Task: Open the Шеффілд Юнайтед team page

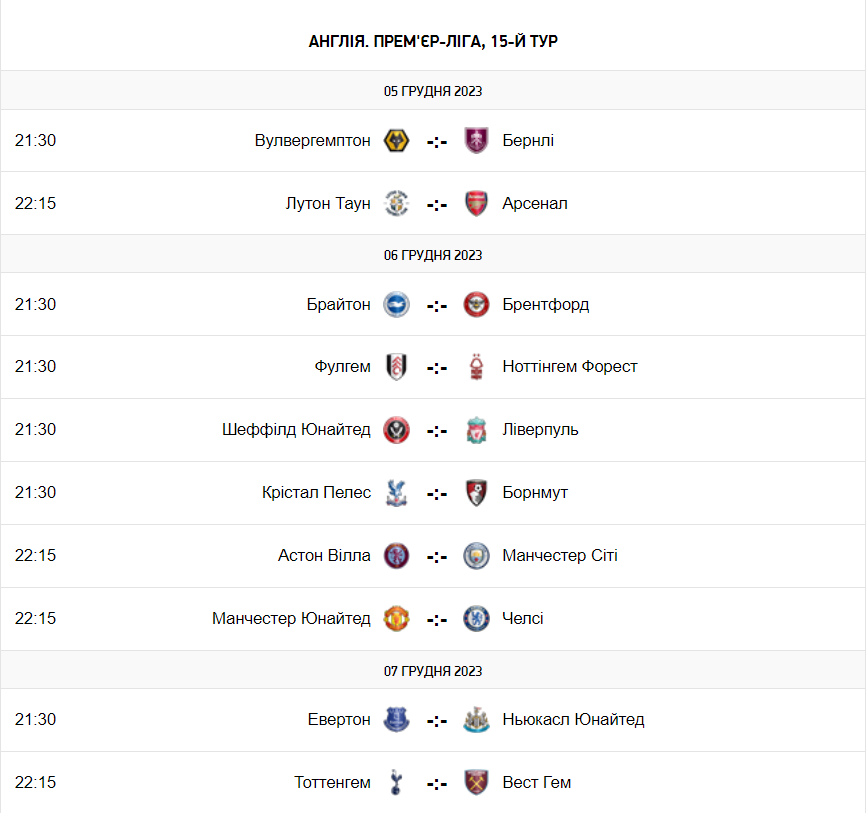Action: (x=296, y=429)
